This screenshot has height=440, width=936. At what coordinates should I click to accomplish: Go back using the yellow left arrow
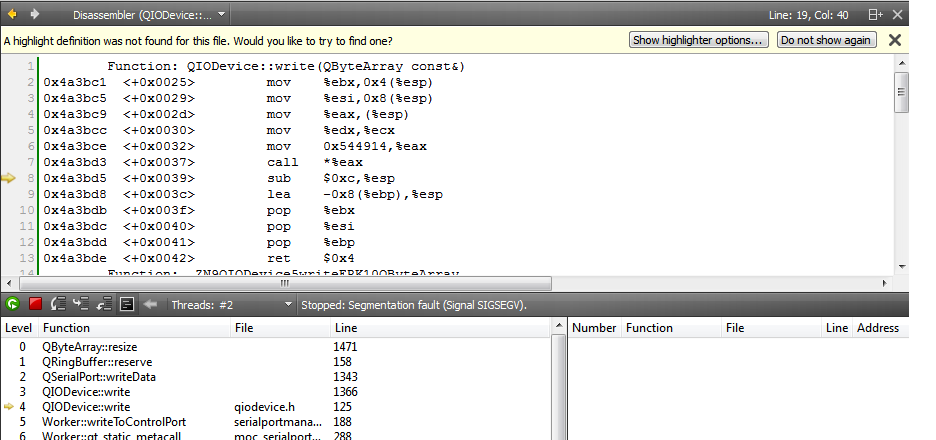click(11, 14)
